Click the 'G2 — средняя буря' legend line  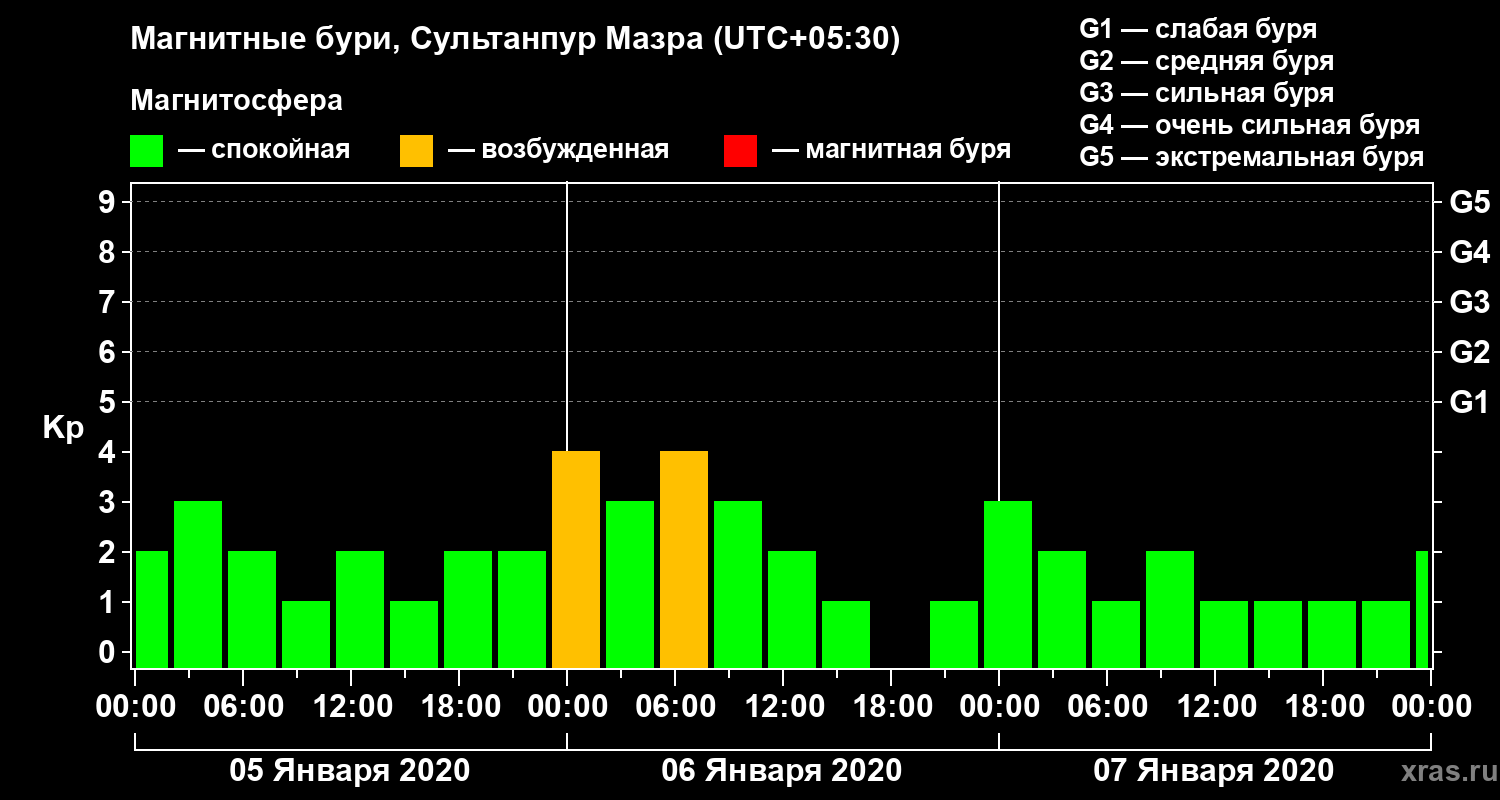click(1207, 61)
